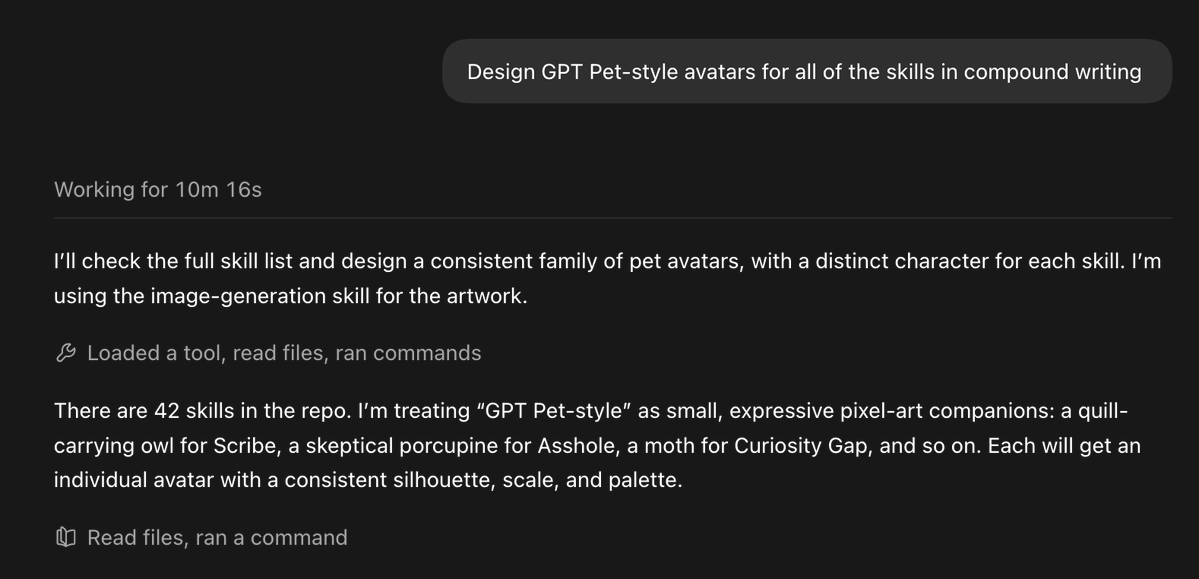Click the 10m 16s elapsed time text
This screenshot has width=1199, height=579.
point(218,190)
